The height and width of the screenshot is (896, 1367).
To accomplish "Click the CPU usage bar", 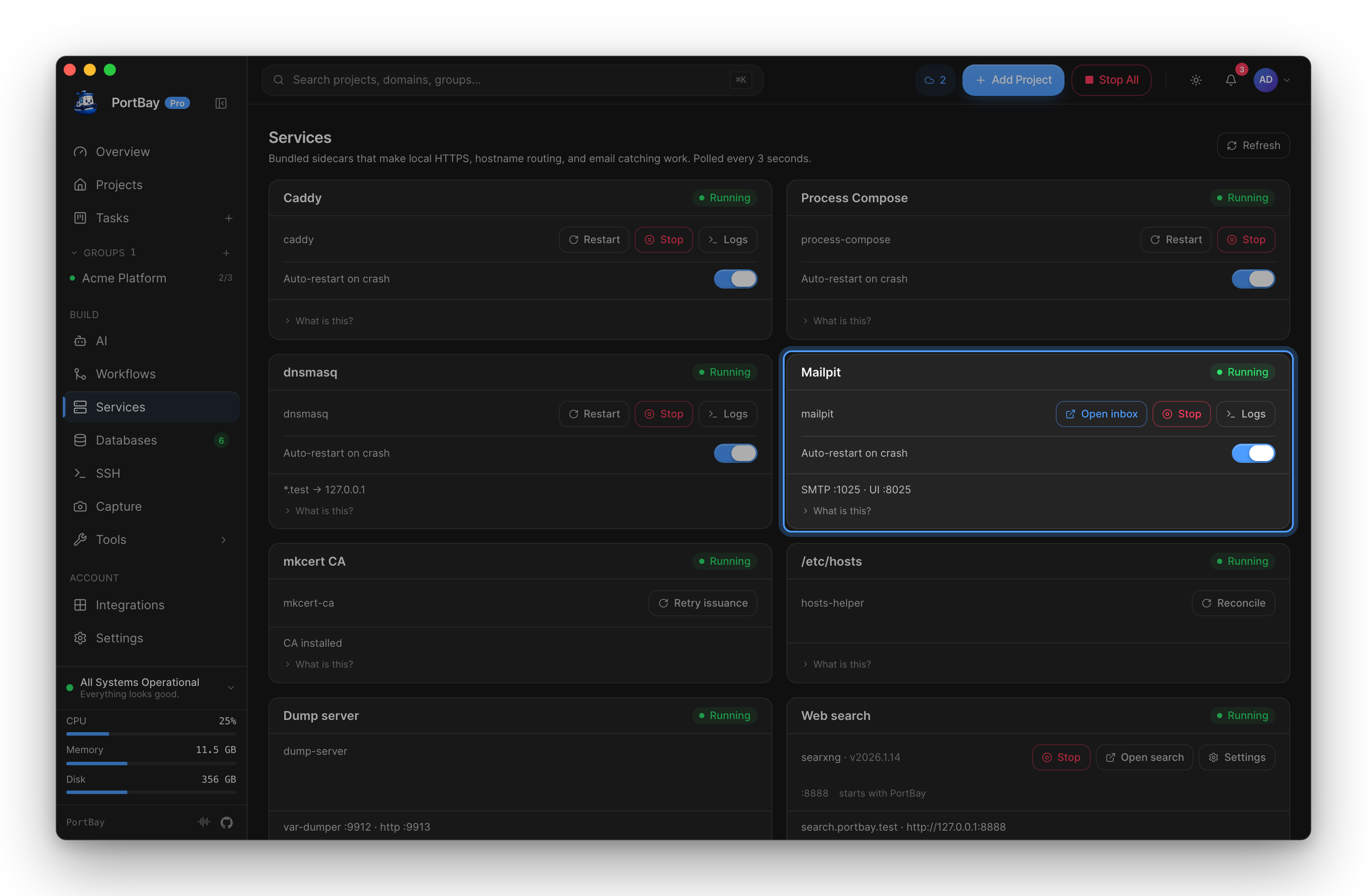I will pyautogui.click(x=151, y=734).
